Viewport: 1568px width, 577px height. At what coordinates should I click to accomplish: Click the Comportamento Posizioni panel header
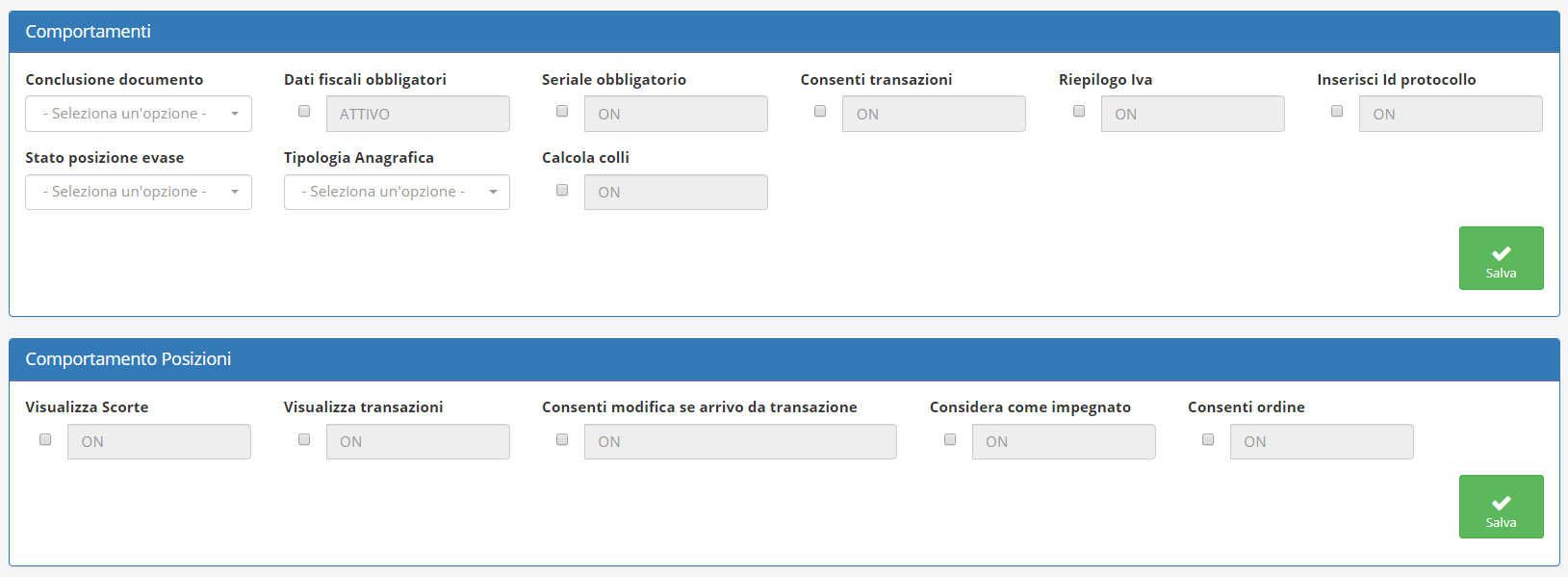784,359
